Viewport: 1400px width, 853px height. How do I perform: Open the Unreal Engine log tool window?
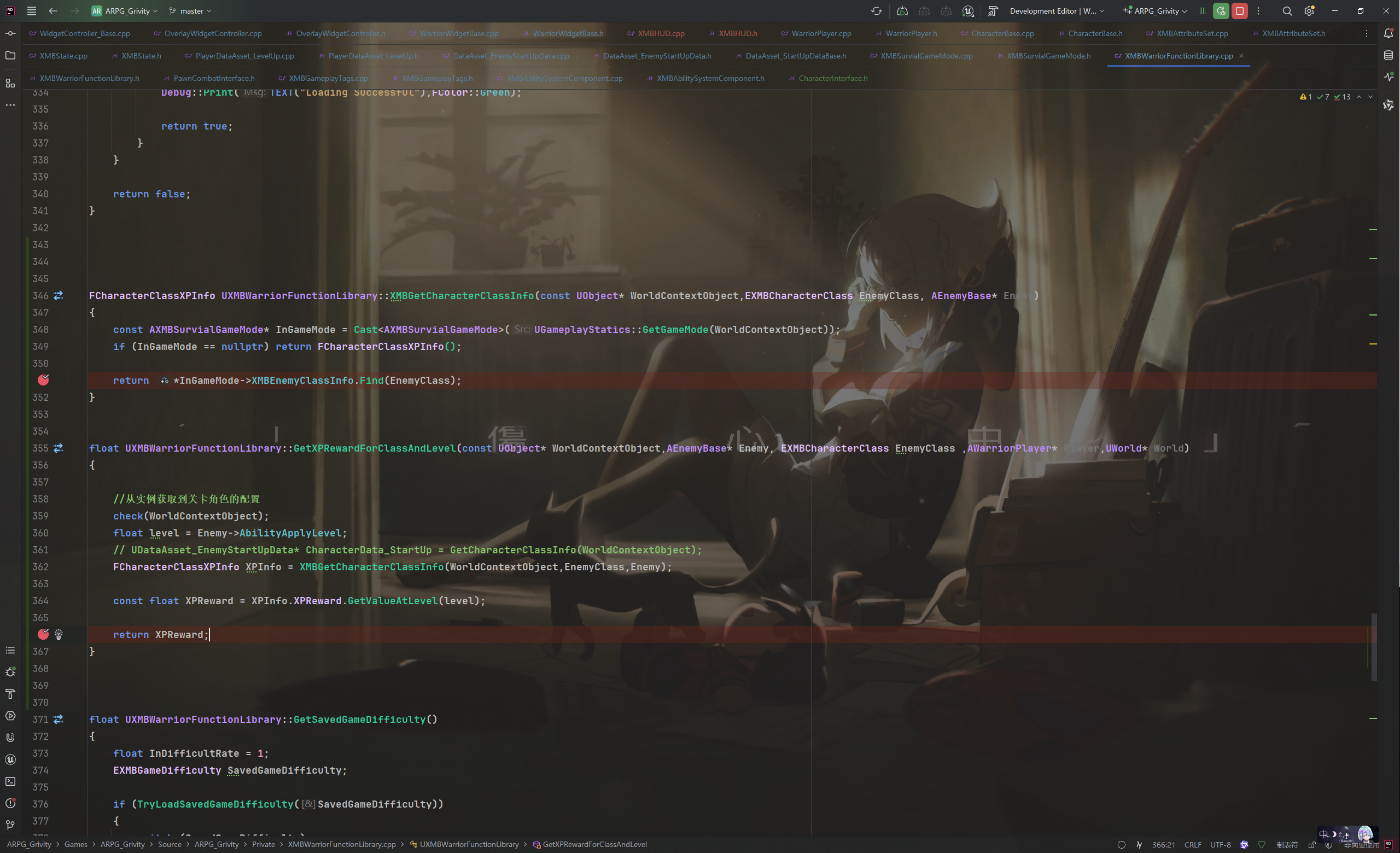pyautogui.click(x=10, y=760)
